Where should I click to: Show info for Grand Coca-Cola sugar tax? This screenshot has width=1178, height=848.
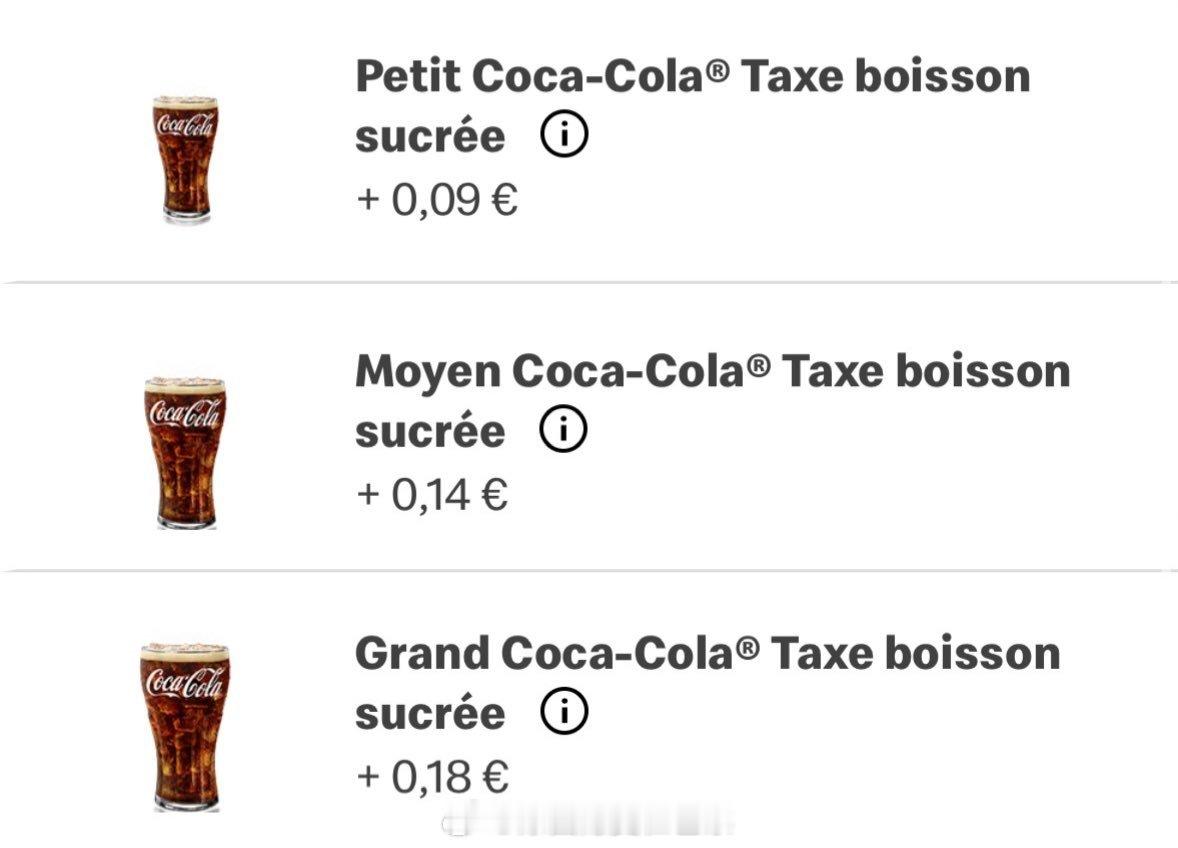pyautogui.click(x=564, y=713)
